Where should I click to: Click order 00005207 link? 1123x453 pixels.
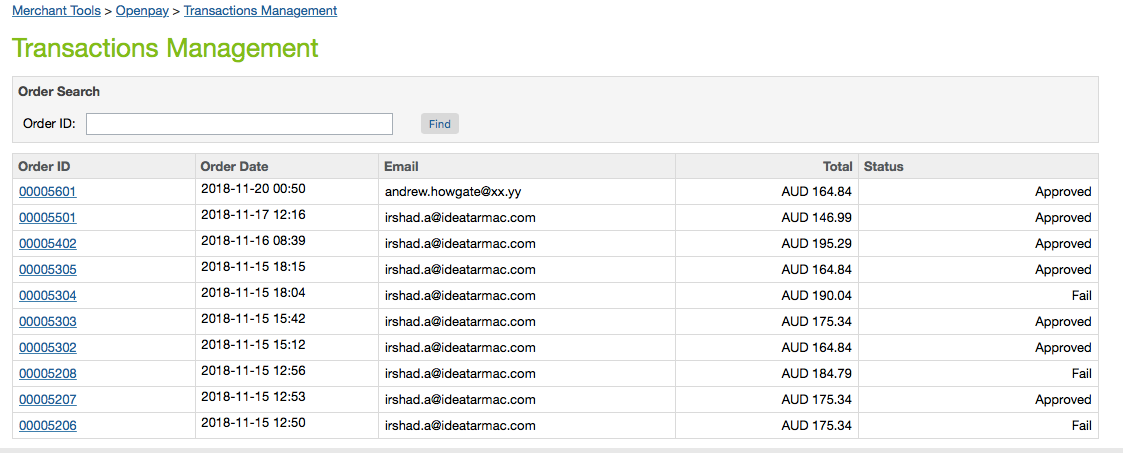click(47, 400)
